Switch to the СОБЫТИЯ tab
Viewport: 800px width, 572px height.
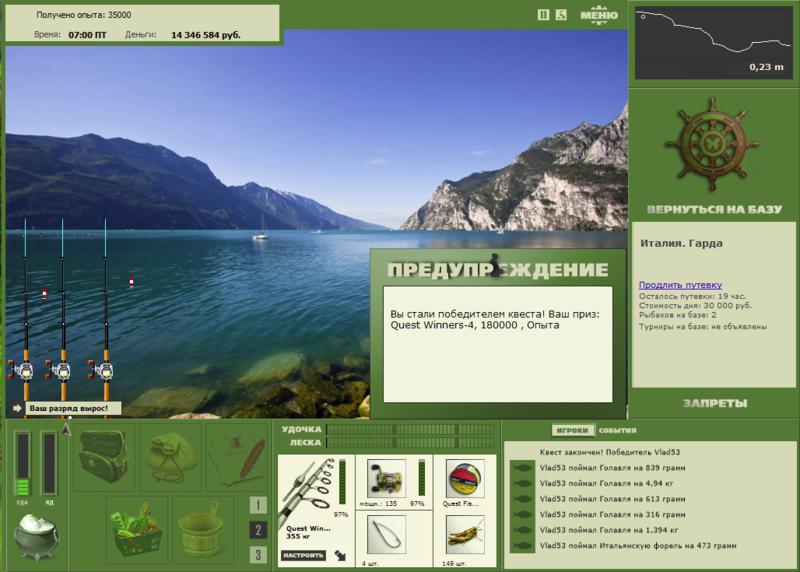click(x=617, y=431)
